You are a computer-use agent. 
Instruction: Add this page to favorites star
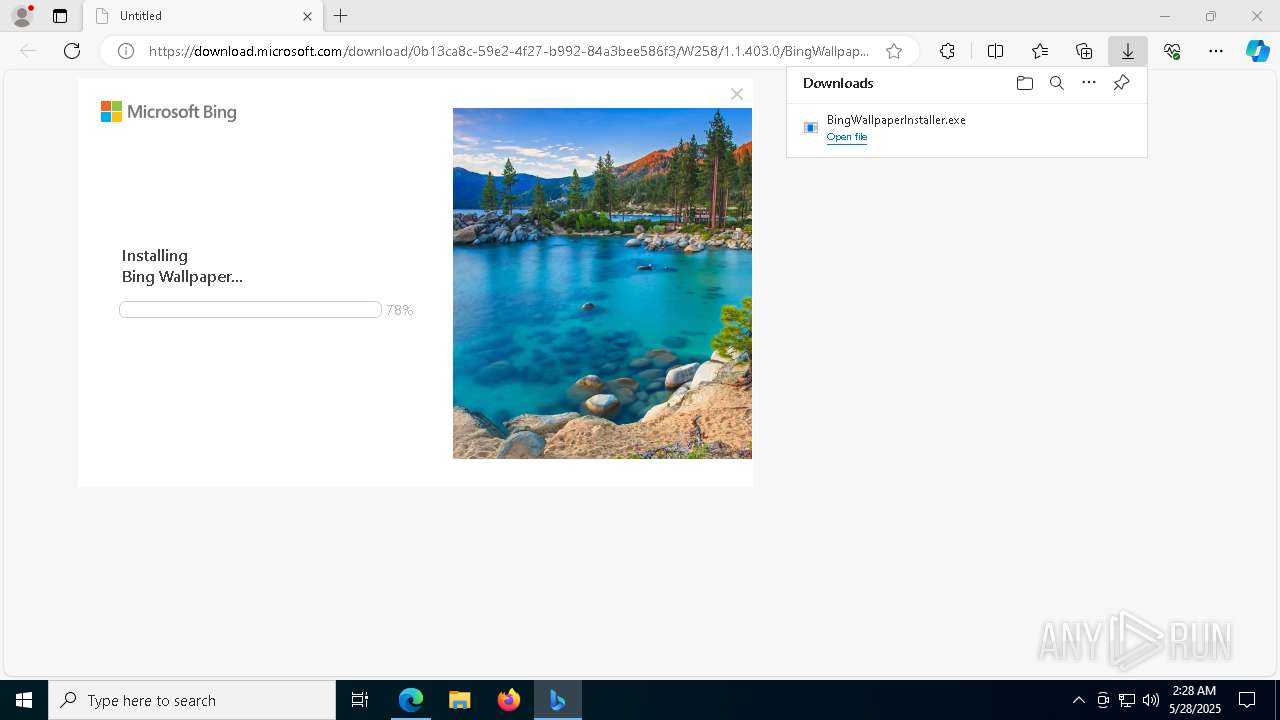tap(894, 51)
